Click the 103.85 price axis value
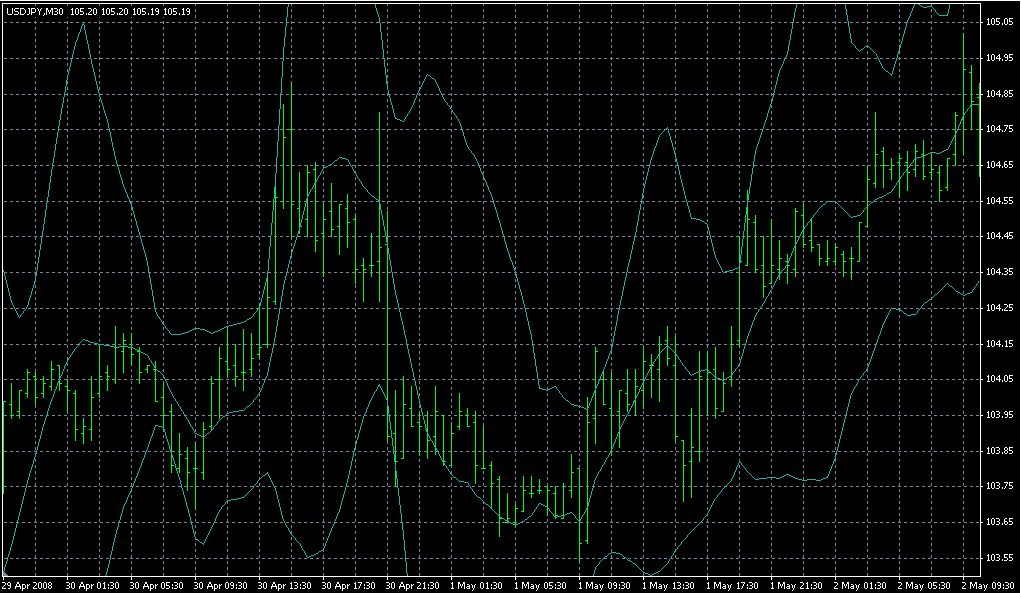The height and width of the screenshot is (593, 1021). pos(999,450)
